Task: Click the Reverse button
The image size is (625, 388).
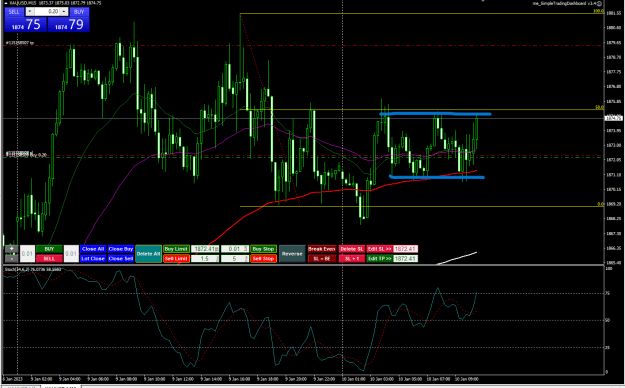Action: (292, 254)
